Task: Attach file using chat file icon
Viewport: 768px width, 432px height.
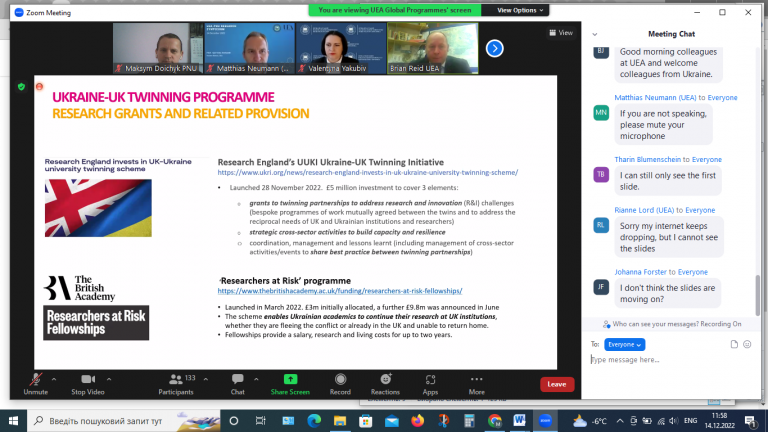Action: point(734,344)
